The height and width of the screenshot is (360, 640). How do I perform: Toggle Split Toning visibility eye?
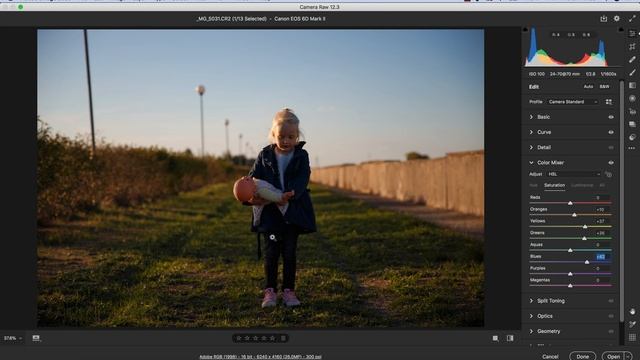tap(611, 301)
